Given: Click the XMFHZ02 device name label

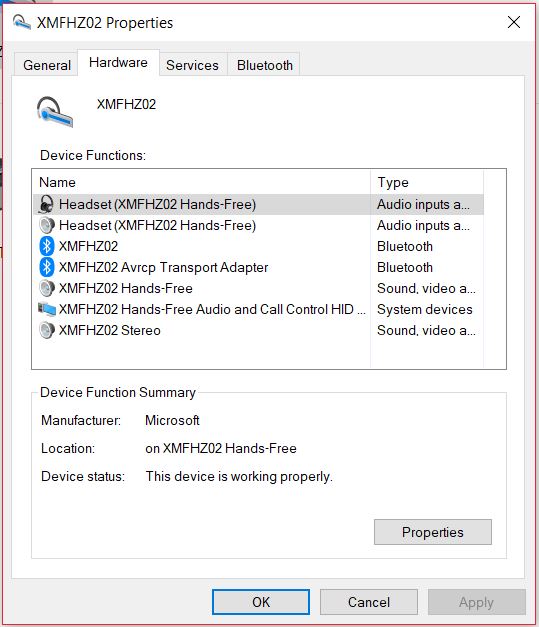Looking at the screenshot, I should coord(126,104).
